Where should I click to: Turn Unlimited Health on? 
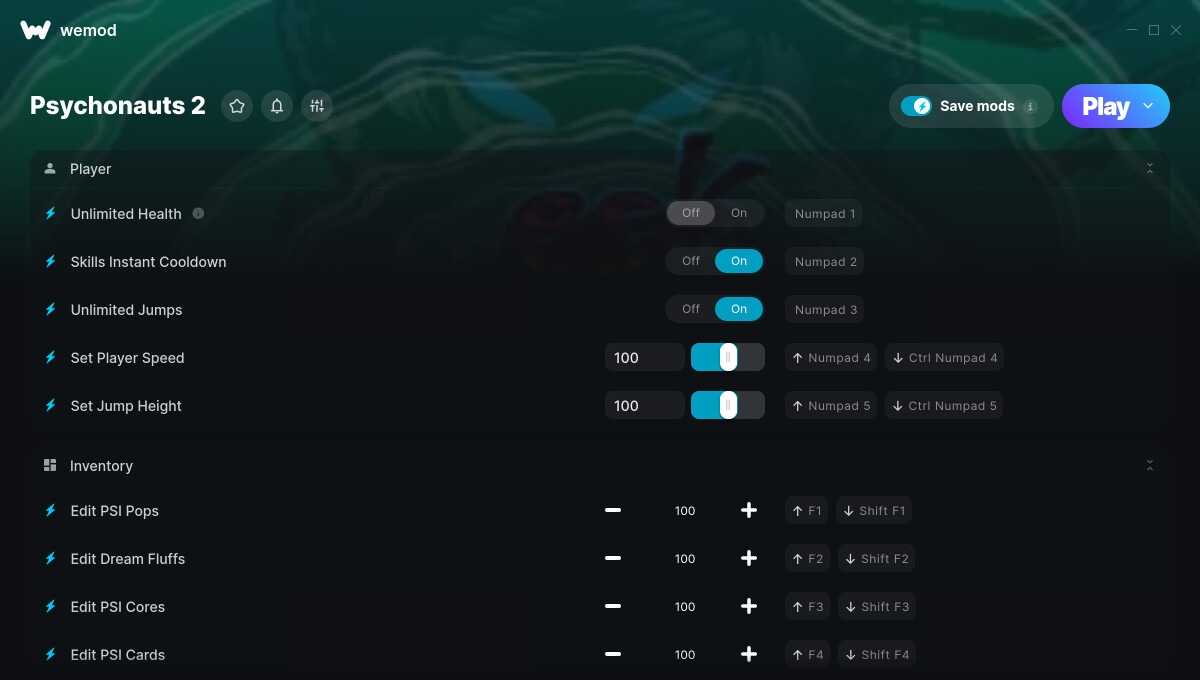coord(739,213)
